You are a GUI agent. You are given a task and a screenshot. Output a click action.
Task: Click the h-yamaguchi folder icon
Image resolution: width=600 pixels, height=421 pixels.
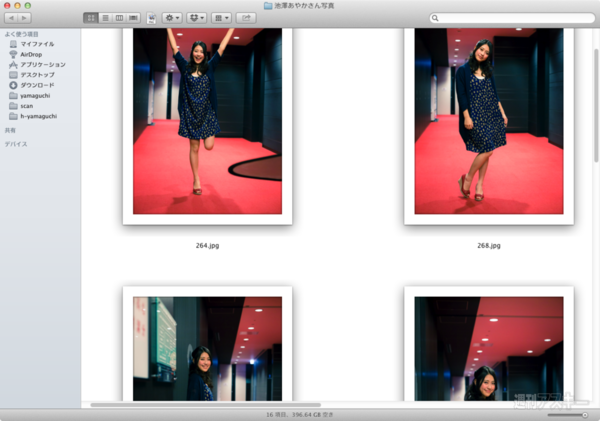tap(13, 116)
